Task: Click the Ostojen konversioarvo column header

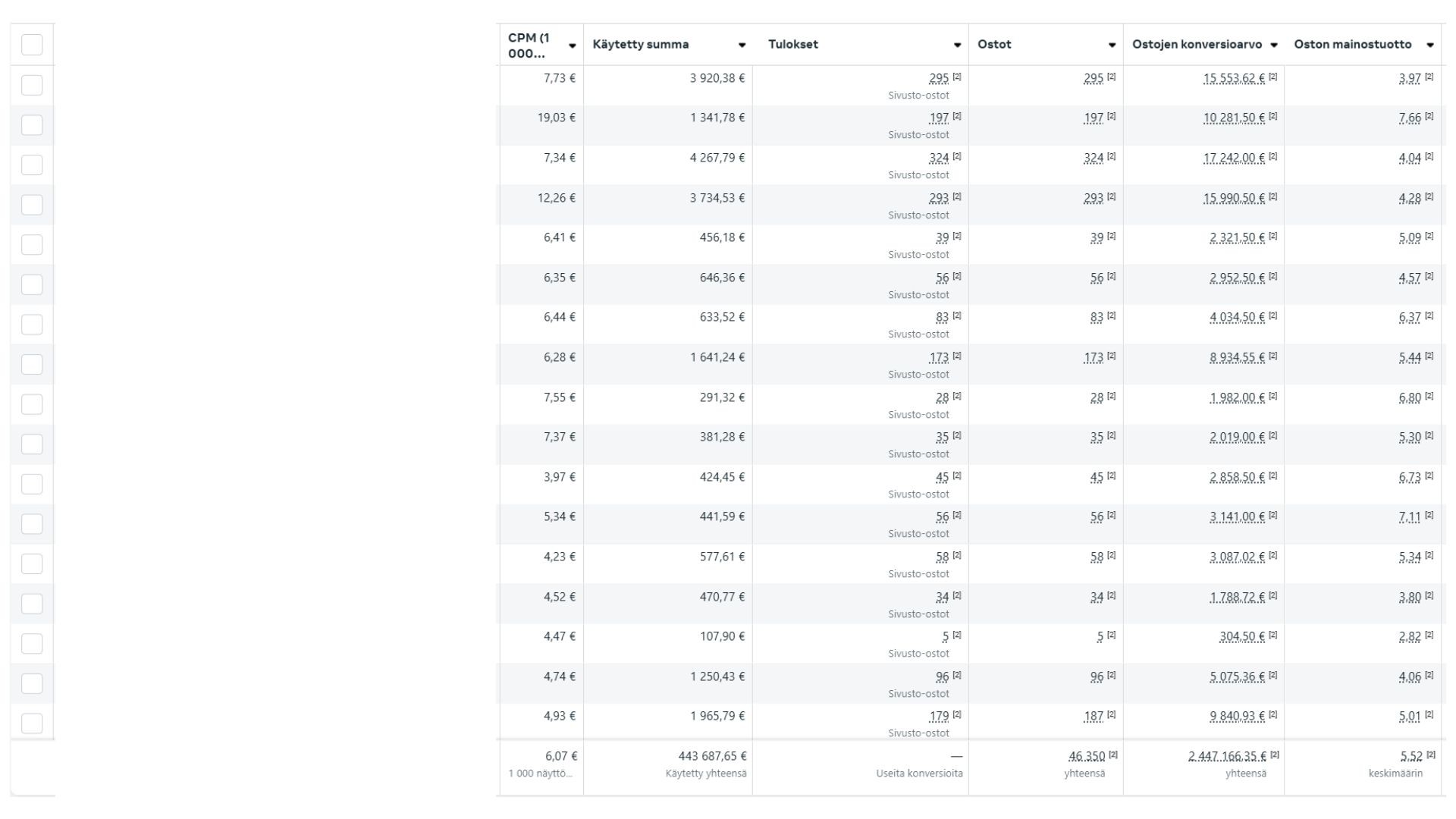Action: tap(1197, 45)
